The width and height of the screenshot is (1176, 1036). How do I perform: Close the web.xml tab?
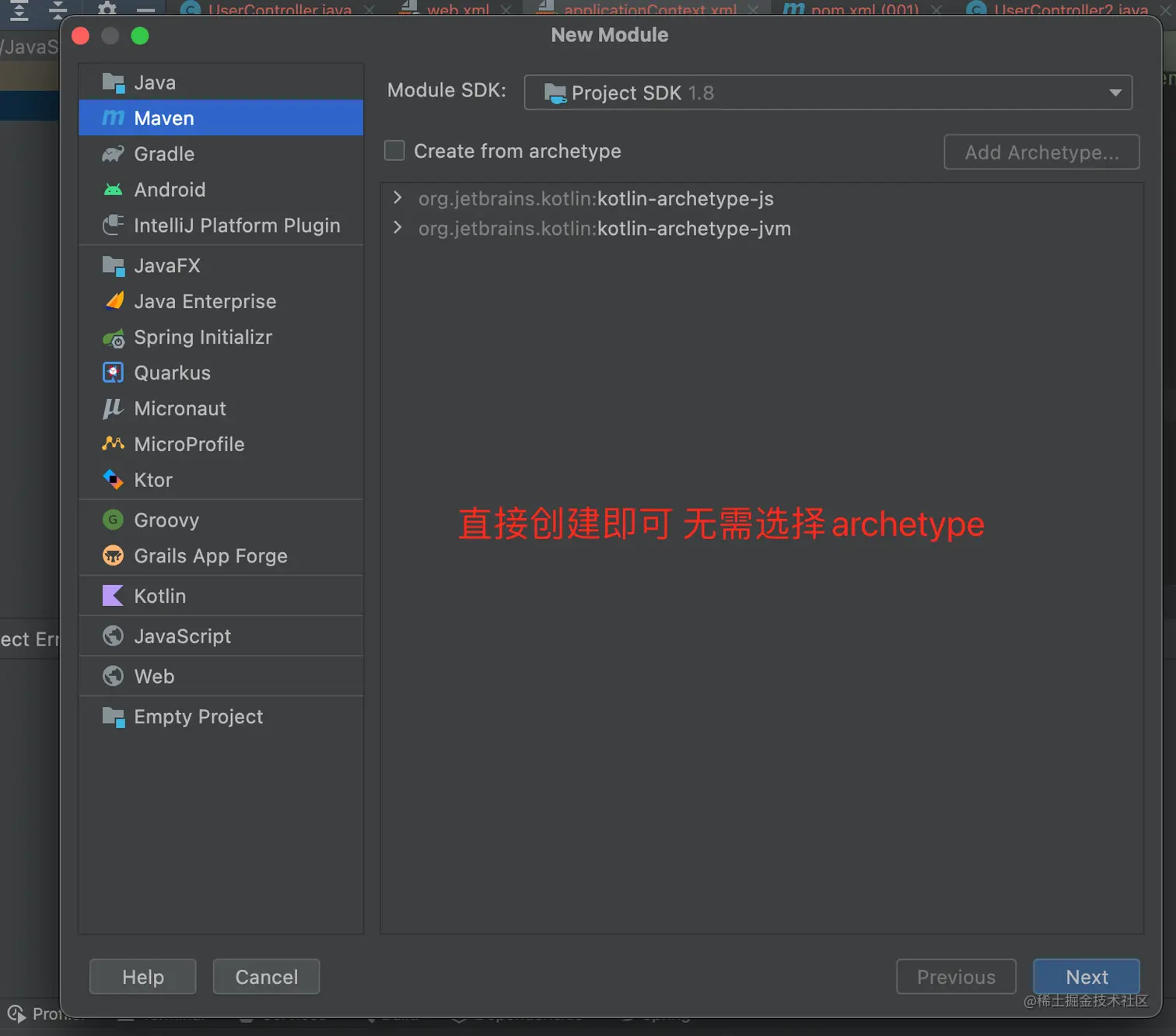pyautogui.click(x=506, y=9)
